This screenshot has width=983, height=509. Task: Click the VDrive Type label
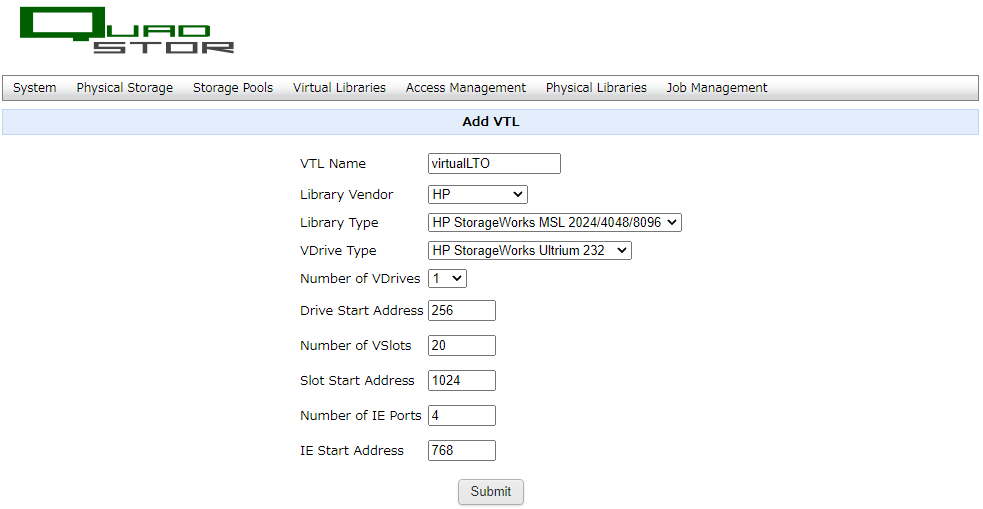pyautogui.click(x=339, y=251)
